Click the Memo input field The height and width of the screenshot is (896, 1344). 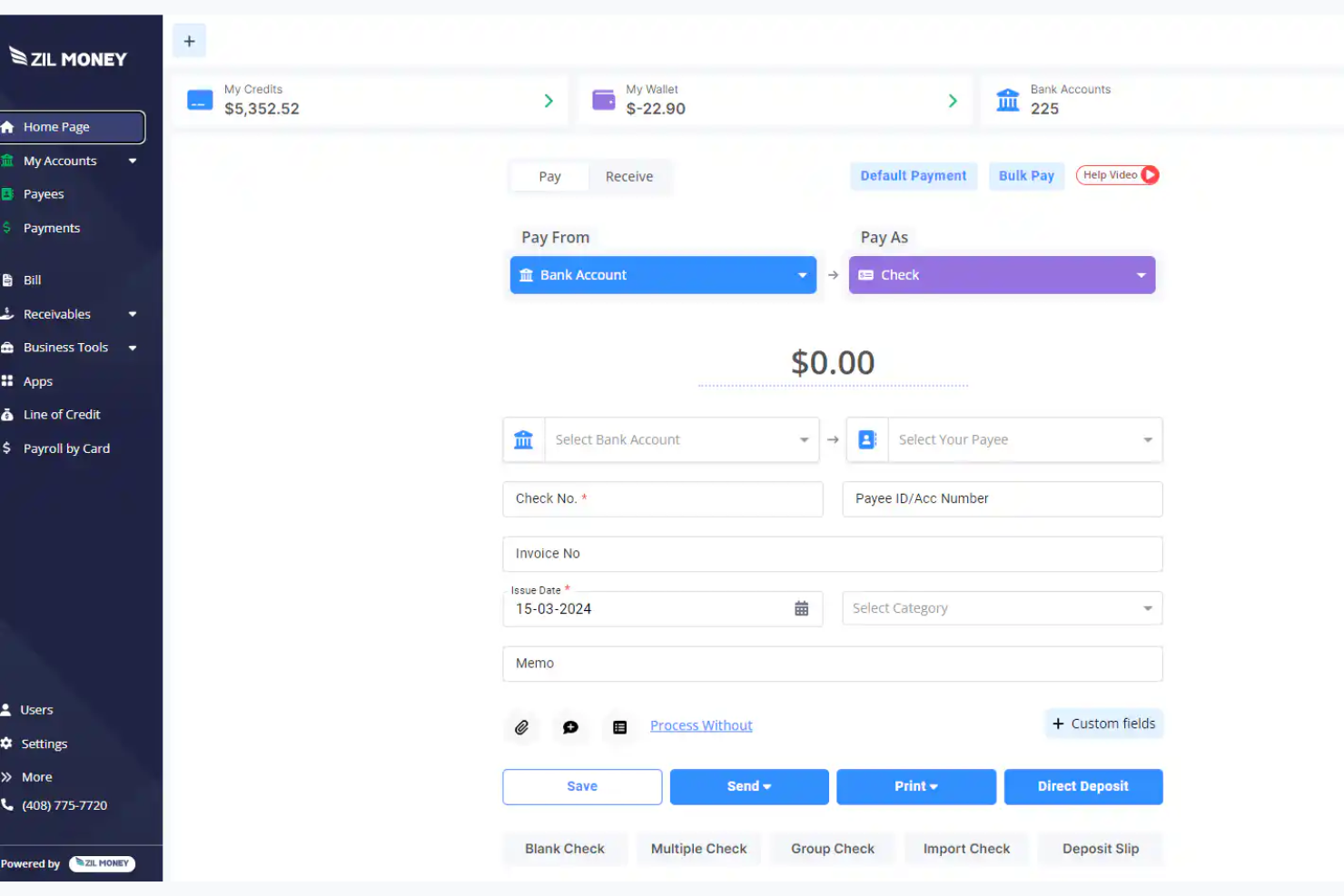833,664
